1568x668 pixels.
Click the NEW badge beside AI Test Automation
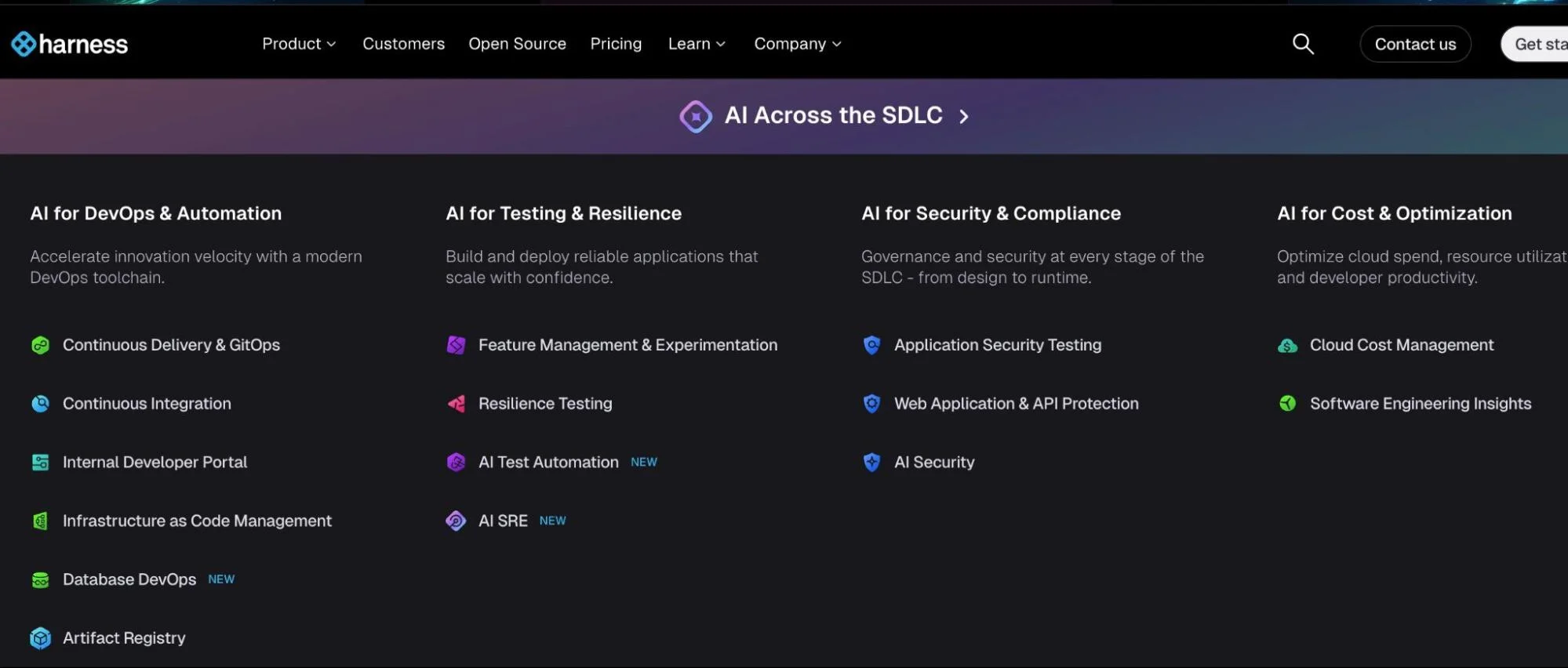[644, 463]
